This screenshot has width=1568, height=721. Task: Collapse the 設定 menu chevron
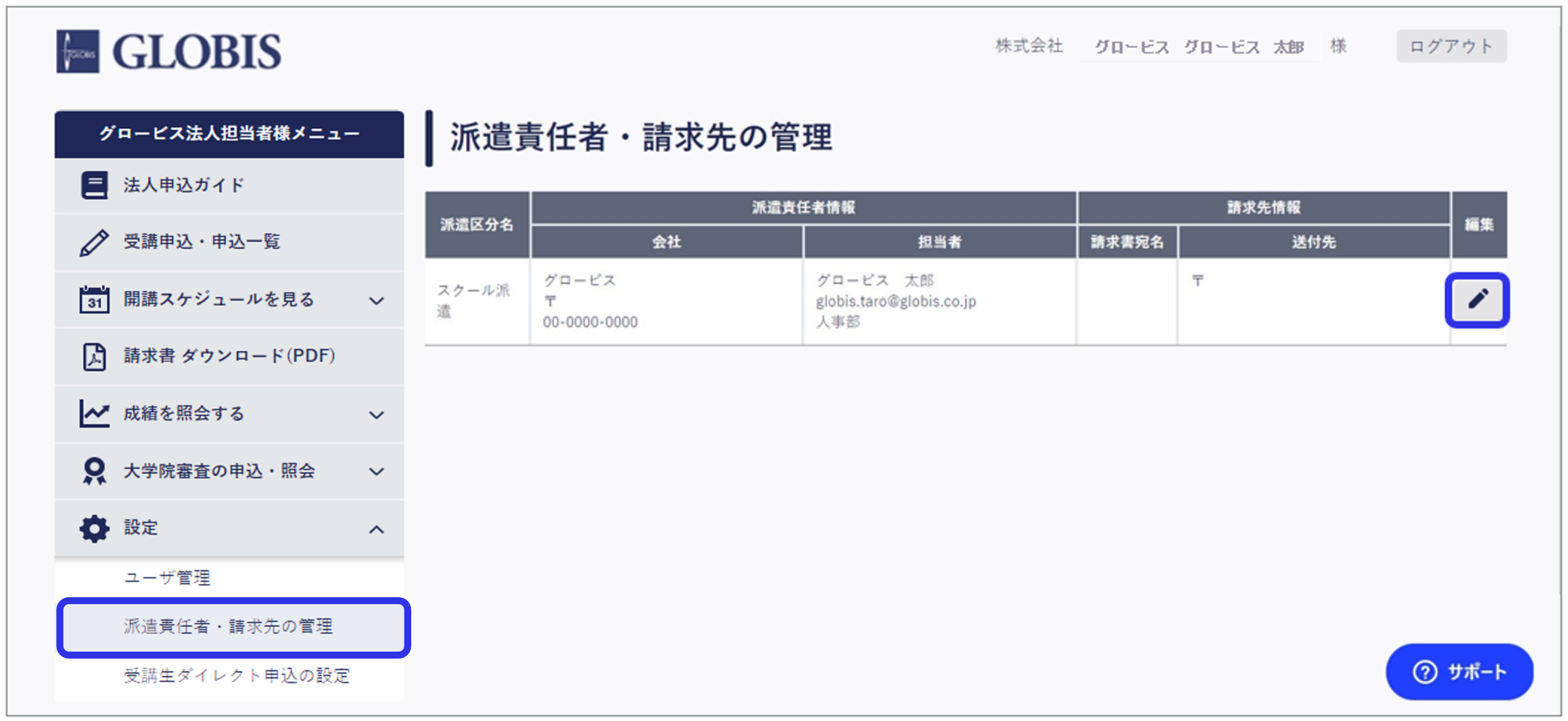point(377,529)
